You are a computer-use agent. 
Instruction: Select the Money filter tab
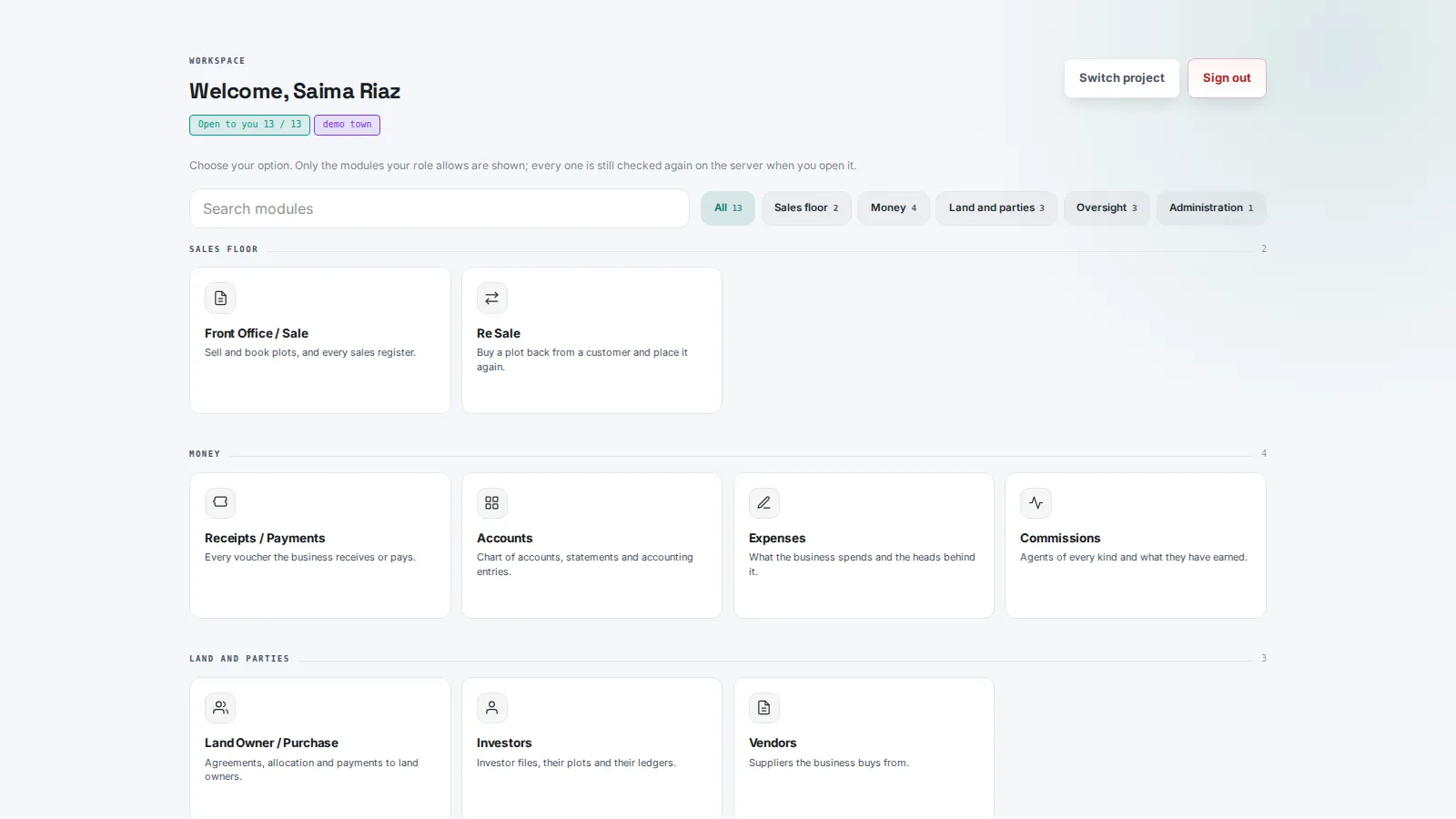894,208
